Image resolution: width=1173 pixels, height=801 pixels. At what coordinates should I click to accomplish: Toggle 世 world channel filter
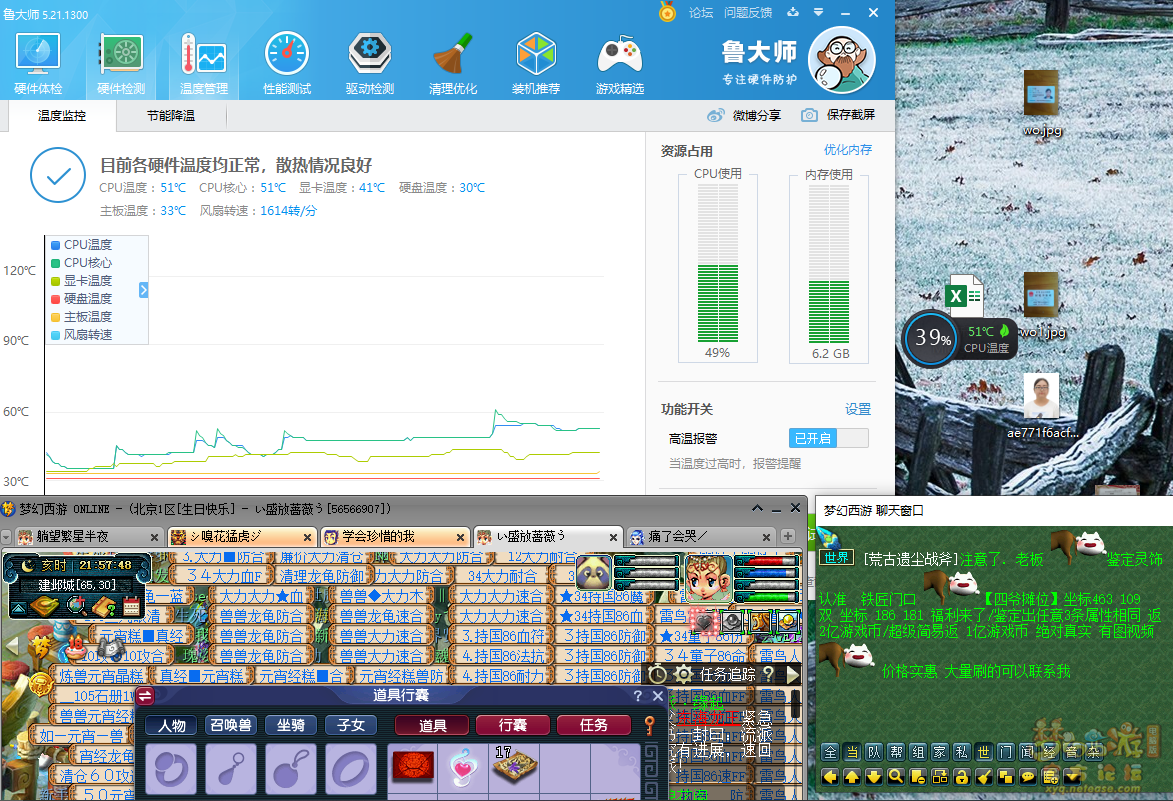[x=984, y=752]
